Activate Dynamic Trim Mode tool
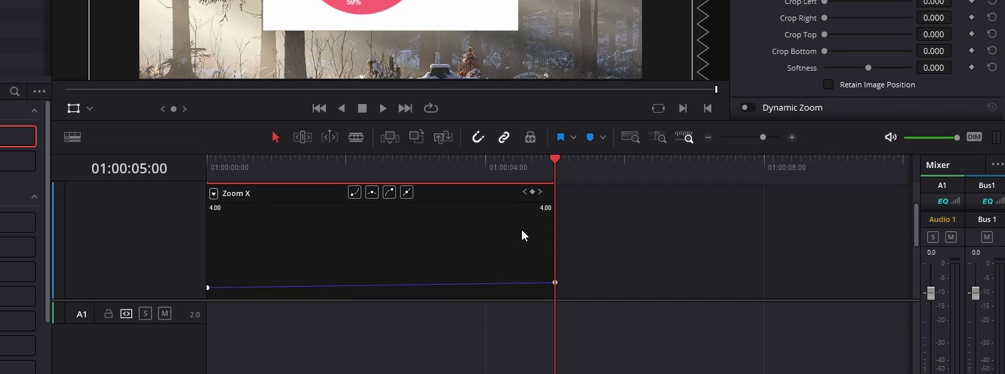This screenshot has height=374, width=1005. pyautogui.click(x=329, y=137)
